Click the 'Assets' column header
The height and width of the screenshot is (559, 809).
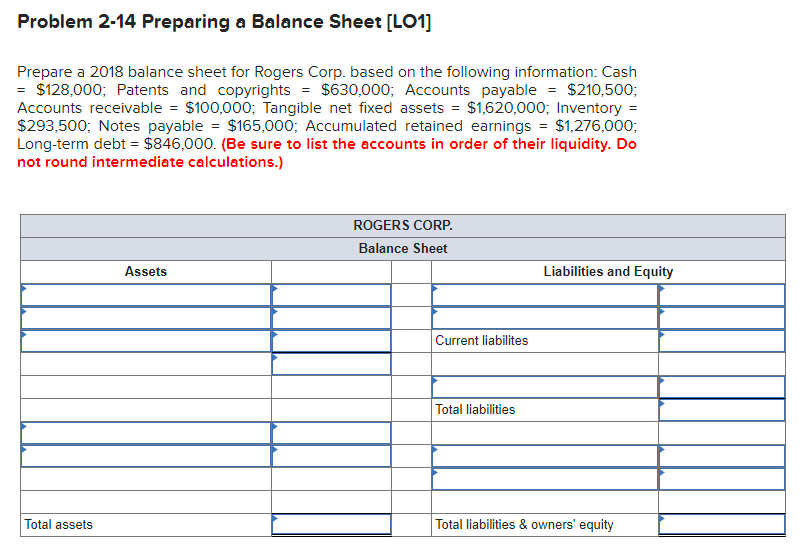tap(145, 271)
